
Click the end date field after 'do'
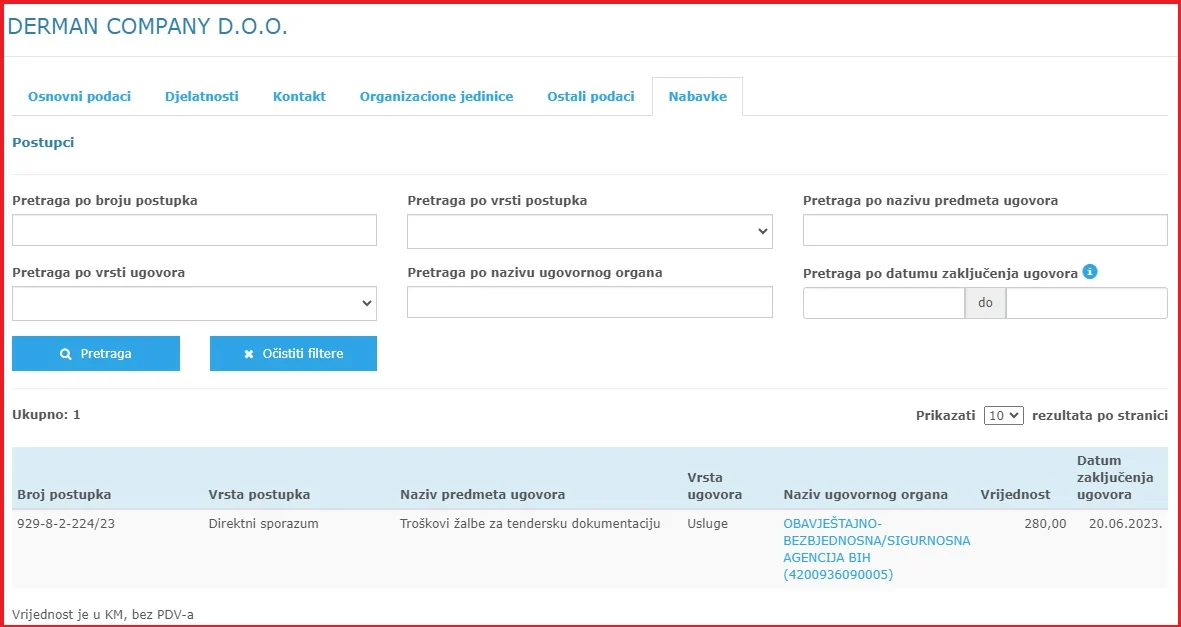pyautogui.click(x=1086, y=303)
